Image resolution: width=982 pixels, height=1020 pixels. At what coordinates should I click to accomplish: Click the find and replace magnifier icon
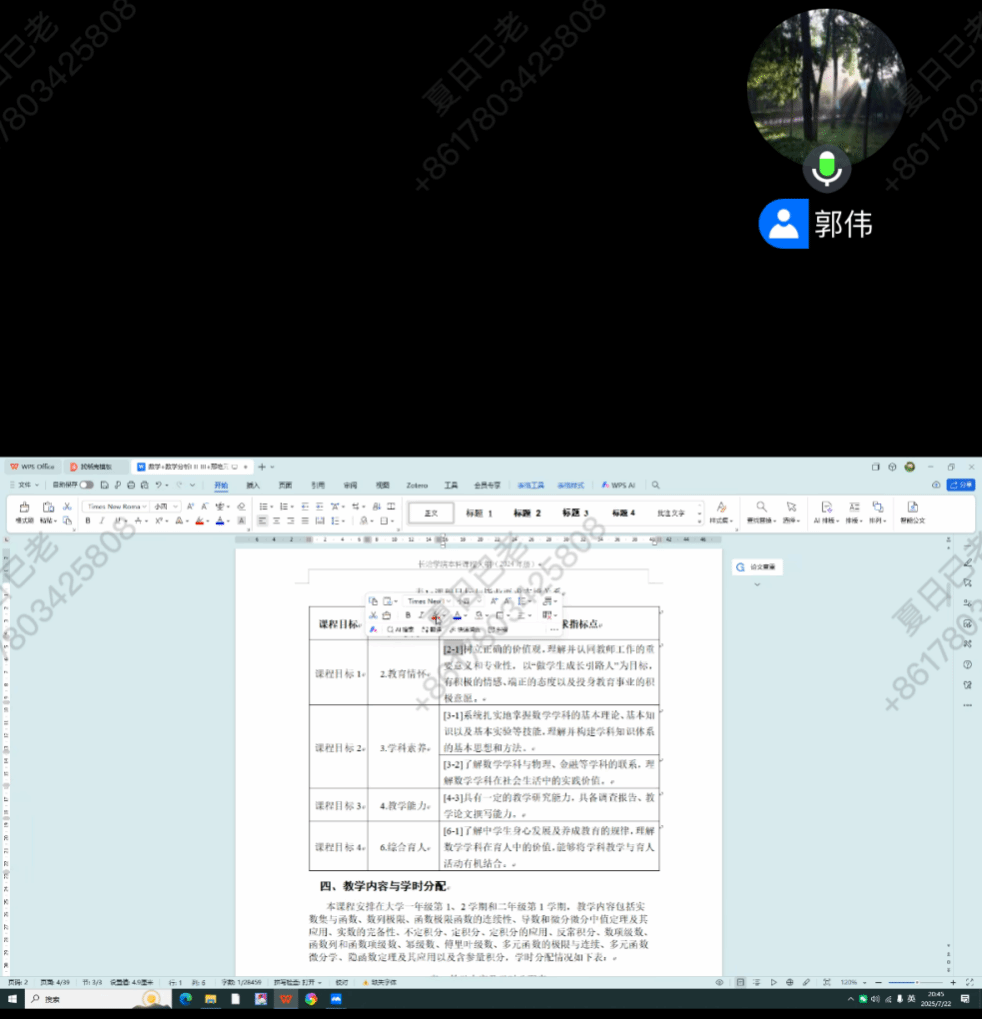click(760, 507)
